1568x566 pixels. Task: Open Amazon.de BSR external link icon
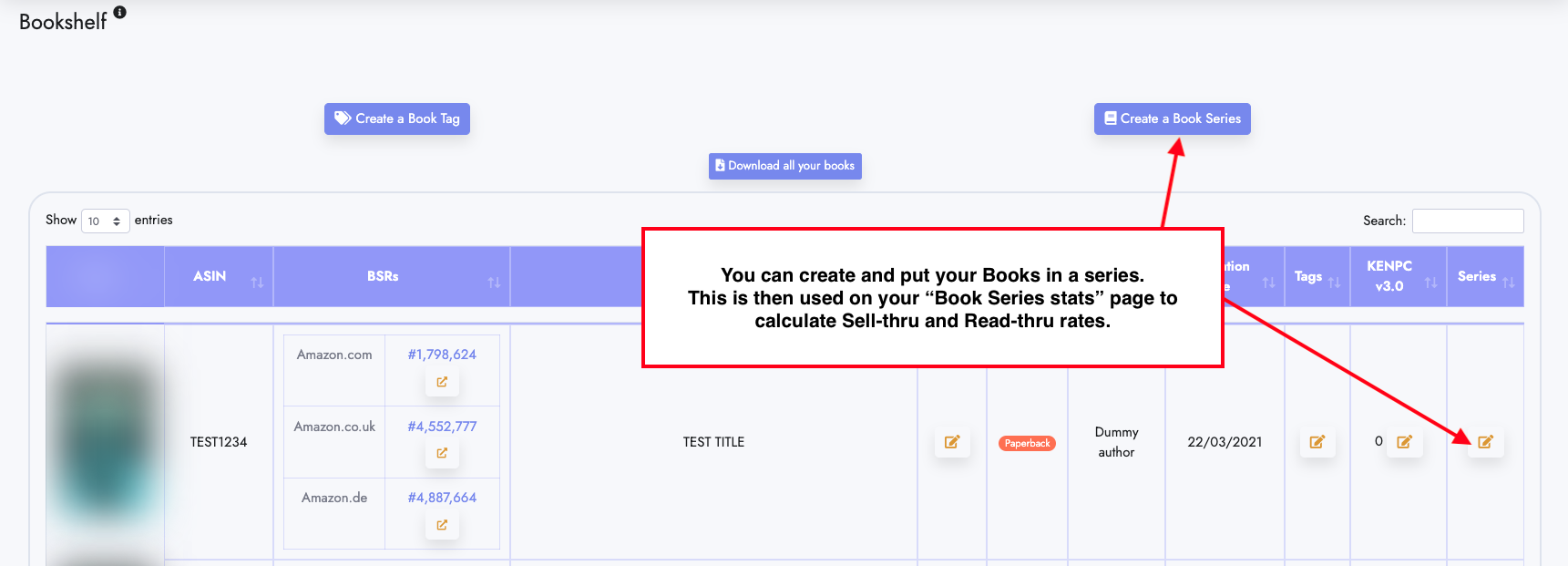pyautogui.click(x=442, y=525)
